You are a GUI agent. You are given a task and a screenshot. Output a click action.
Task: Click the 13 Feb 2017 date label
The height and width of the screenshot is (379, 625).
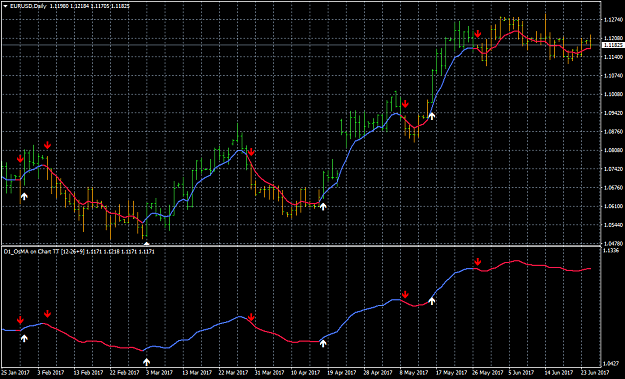coord(87,373)
